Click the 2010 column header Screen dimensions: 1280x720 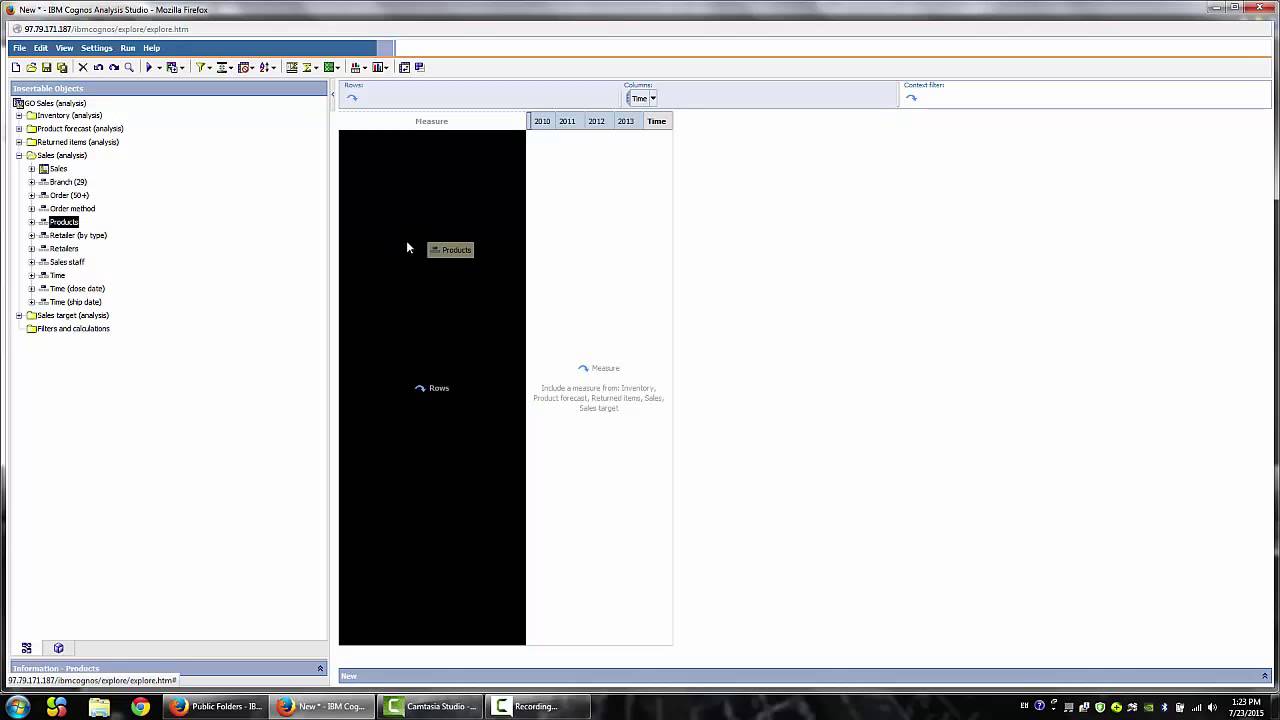click(542, 121)
